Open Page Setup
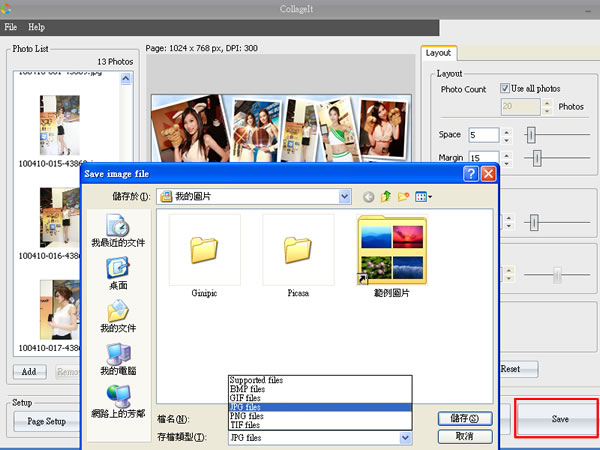This screenshot has width=600, height=450. click(47, 421)
